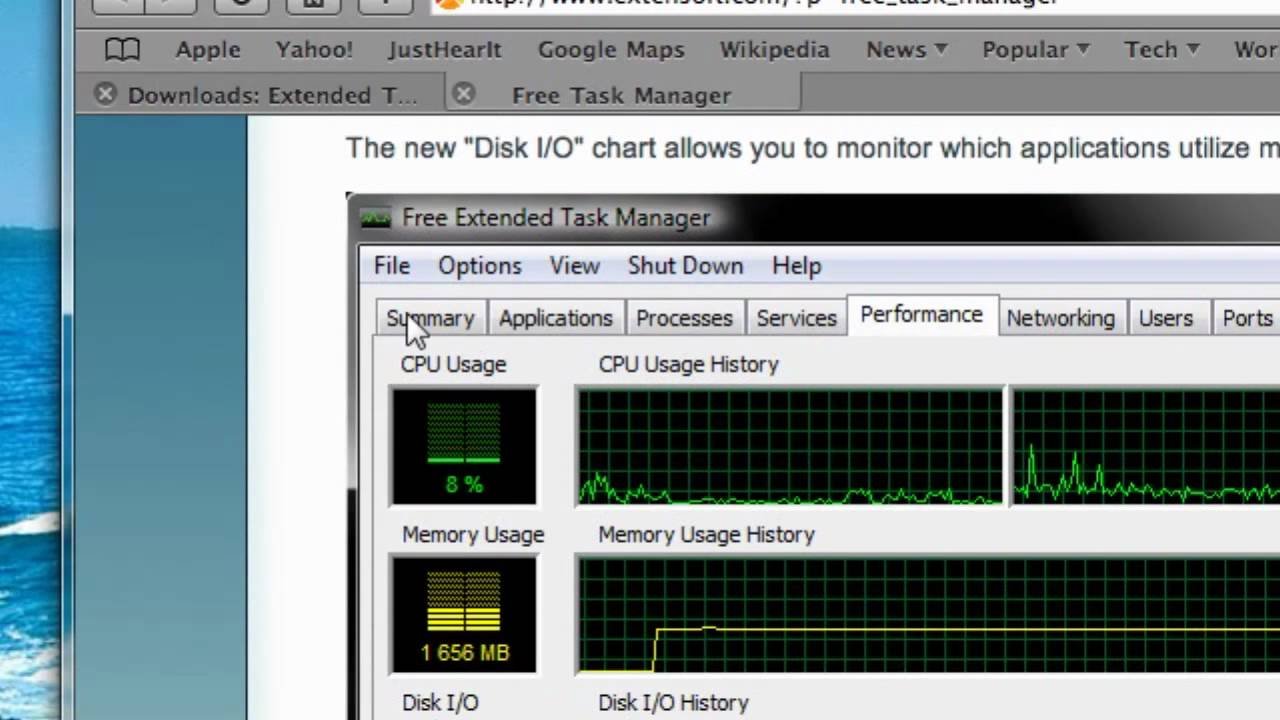This screenshot has width=1280, height=720.
Task: Open the Options menu
Action: point(479,266)
